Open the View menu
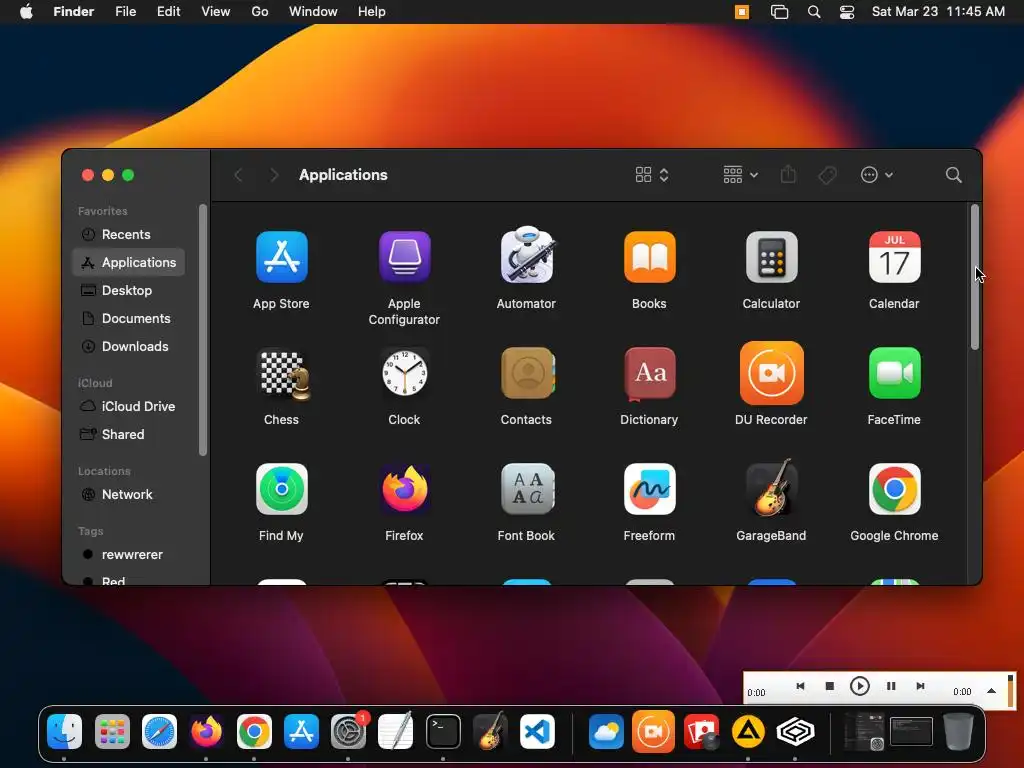The width and height of the screenshot is (1024, 768). (x=216, y=12)
